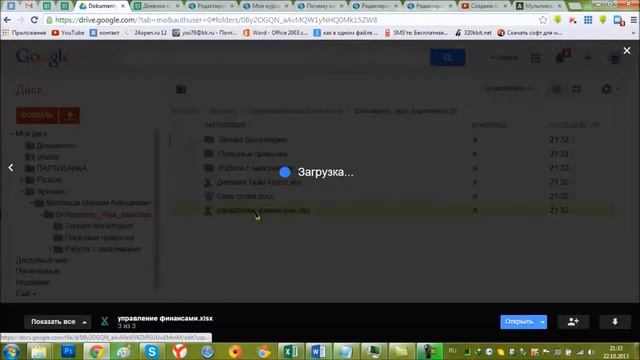Click the monitor extension icon with red badge
Screen dimensions: 640x360
618,20
